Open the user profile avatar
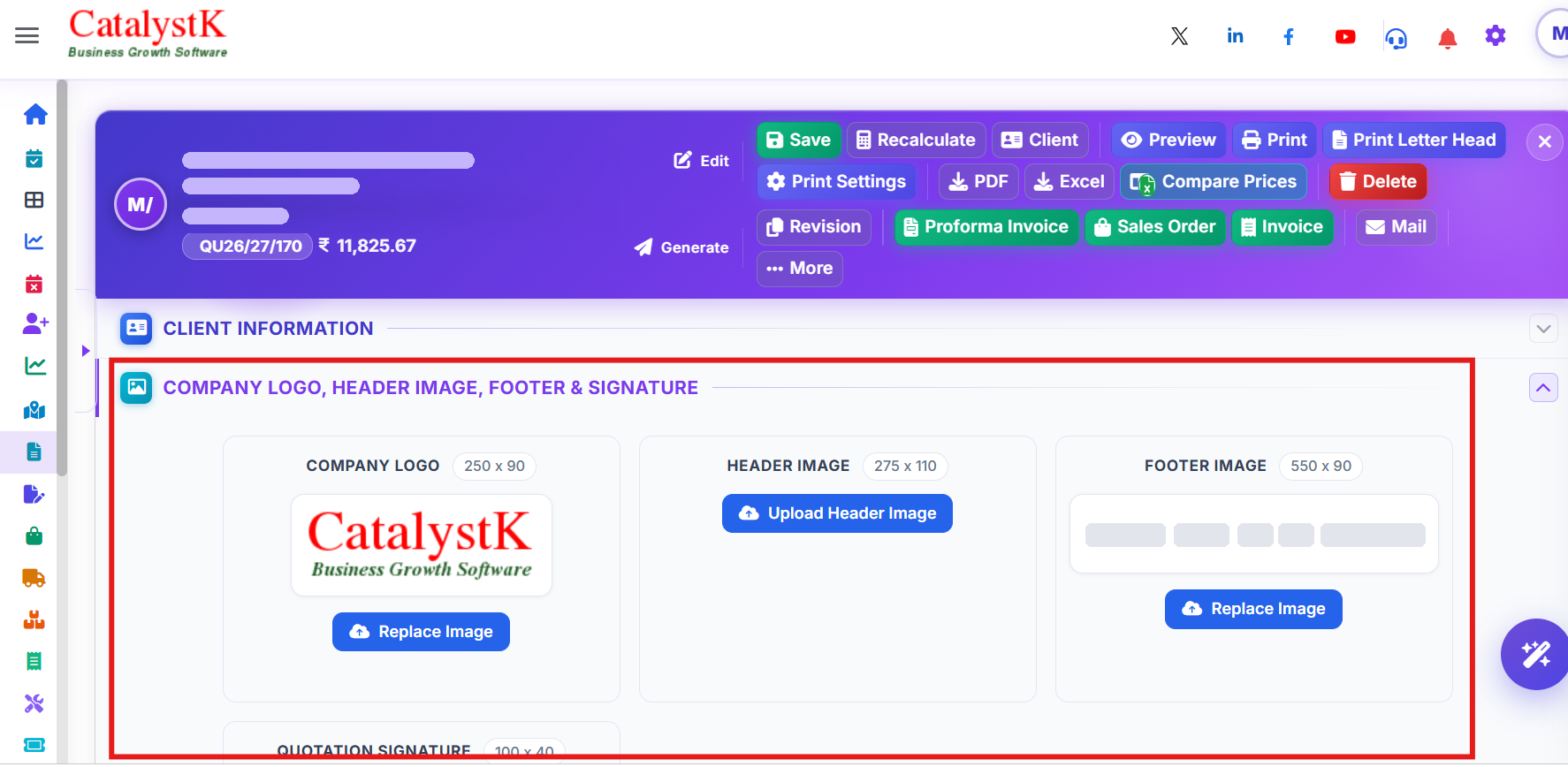 (1554, 34)
